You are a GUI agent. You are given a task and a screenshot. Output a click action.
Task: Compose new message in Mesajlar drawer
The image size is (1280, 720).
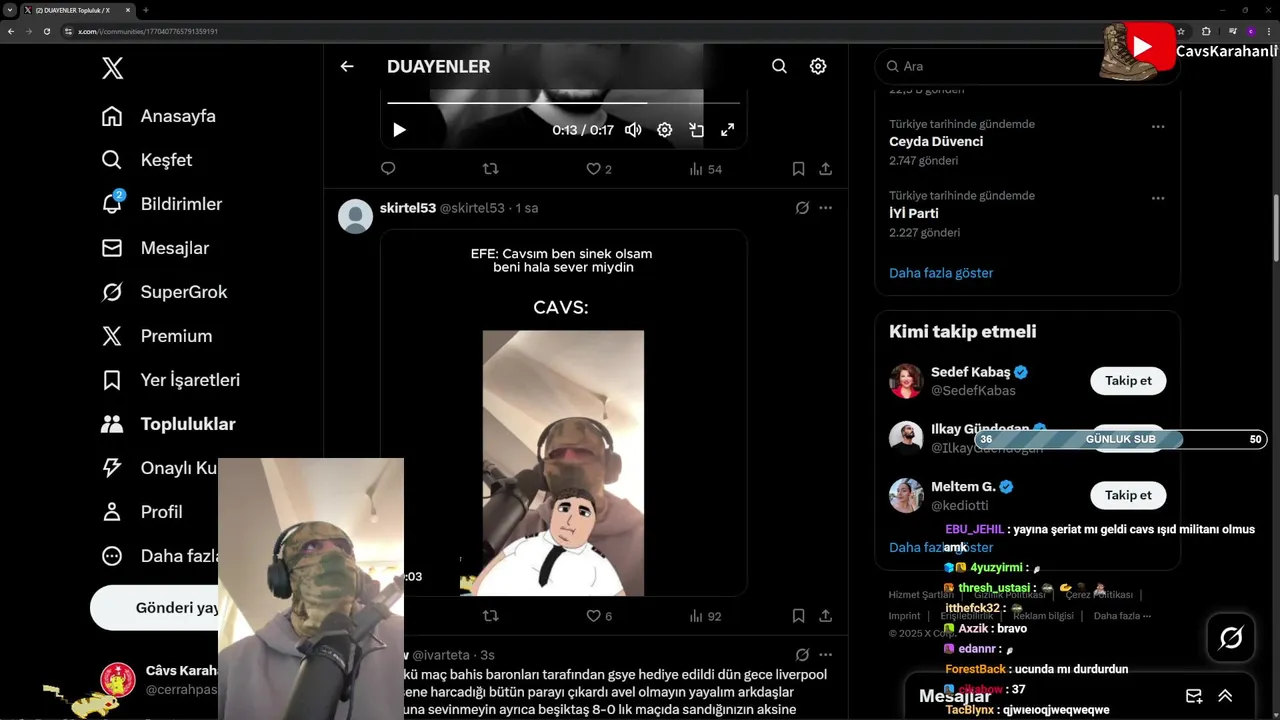[x=1193, y=696]
